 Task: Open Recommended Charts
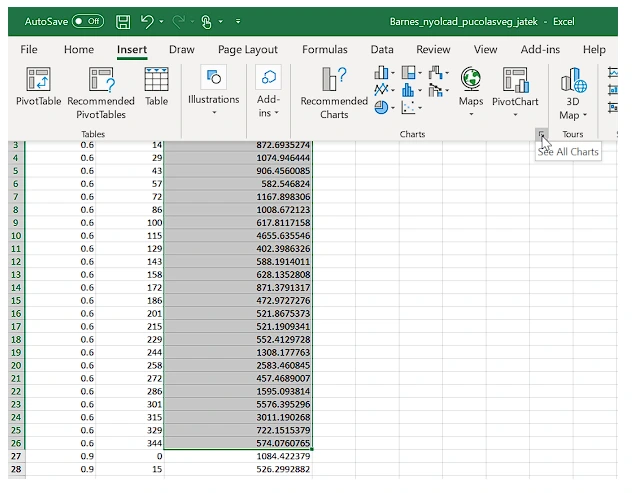(x=334, y=92)
